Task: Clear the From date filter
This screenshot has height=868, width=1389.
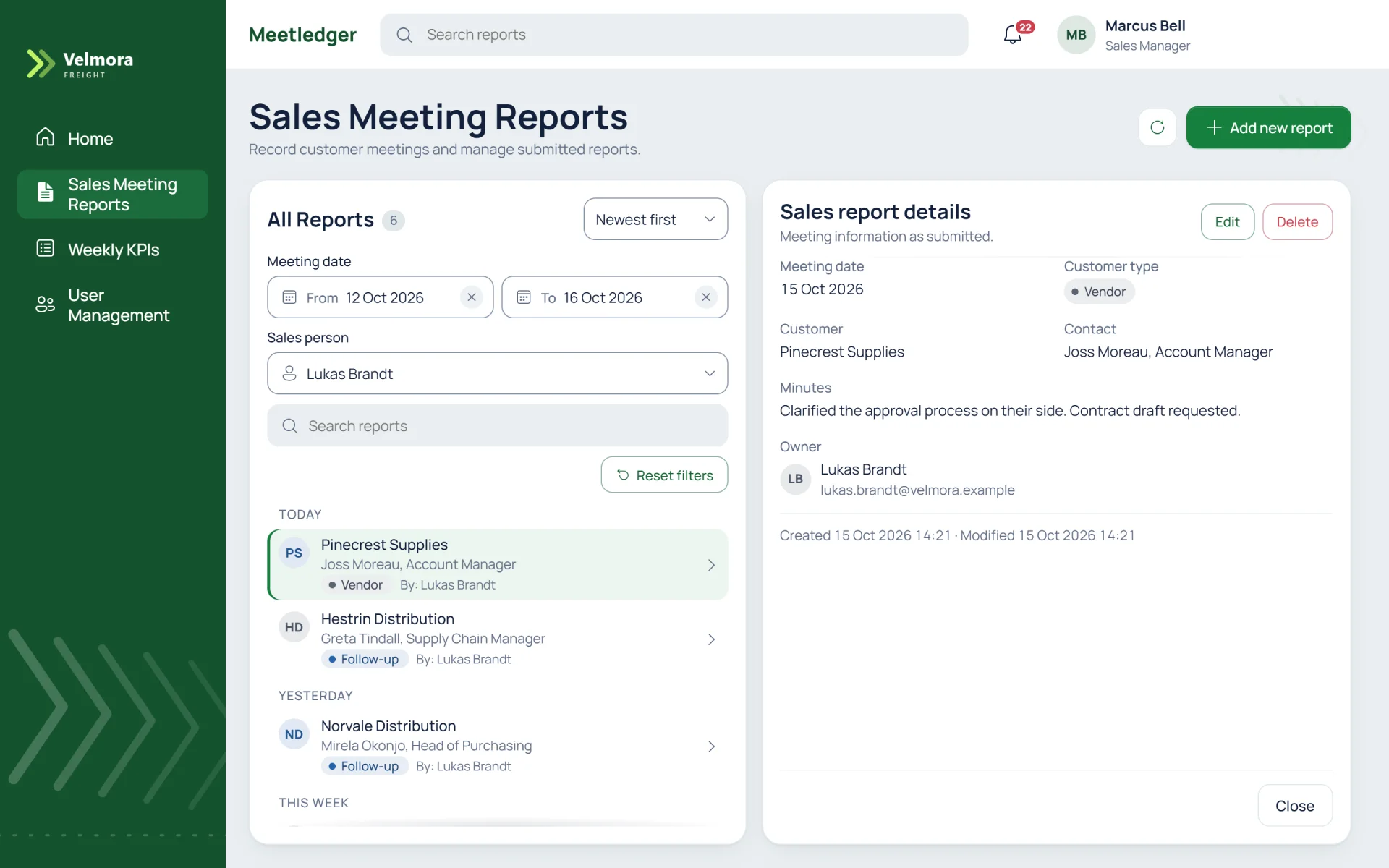Action: click(x=472, y=297)
